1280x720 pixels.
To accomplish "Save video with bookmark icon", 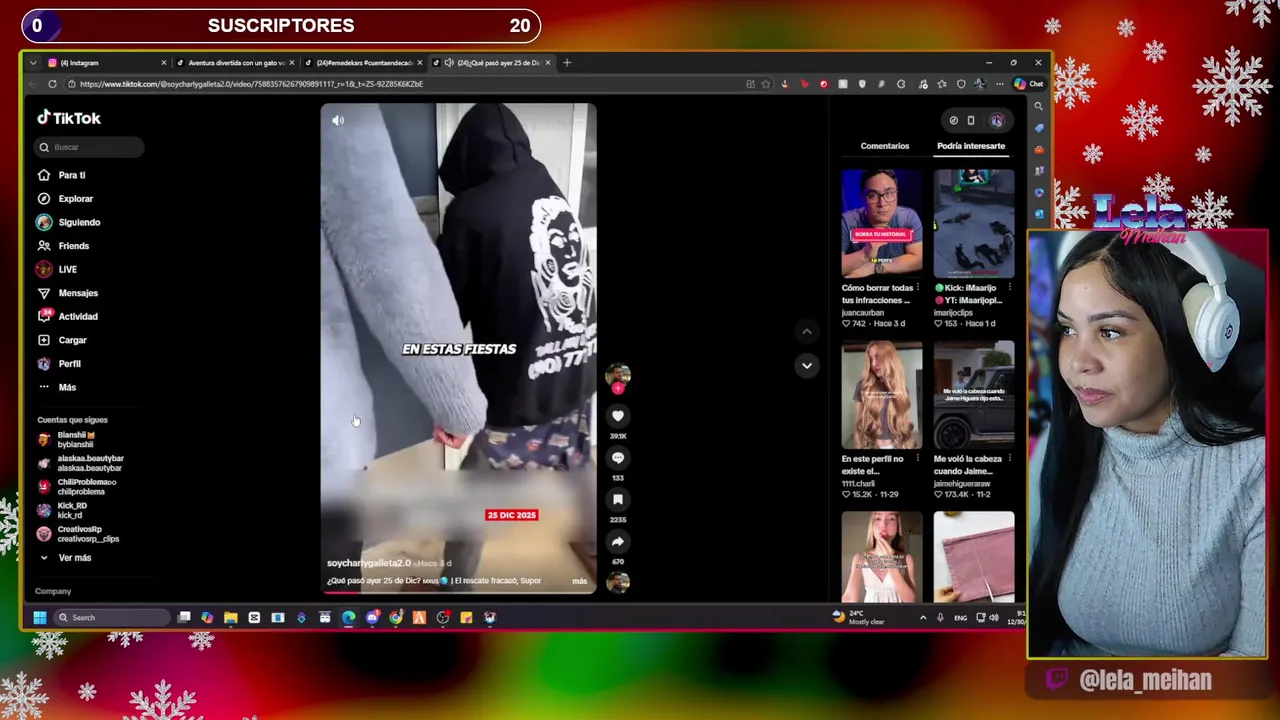I will (618, 500).
